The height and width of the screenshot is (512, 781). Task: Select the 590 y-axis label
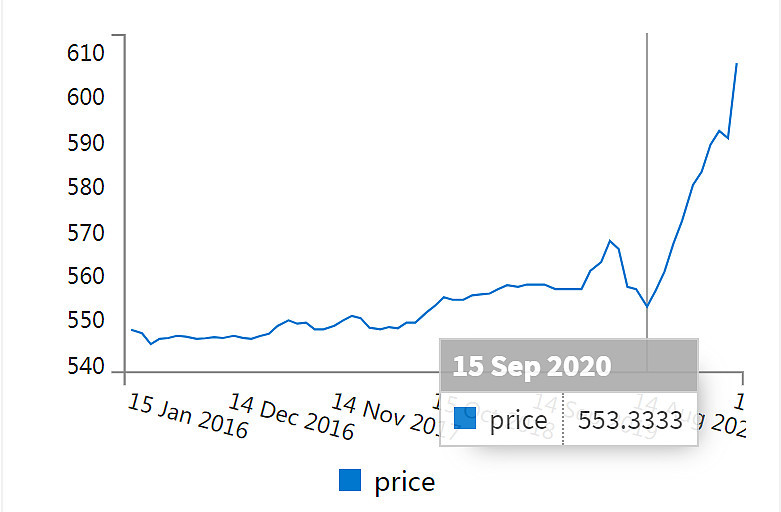[x=86, y=143]
